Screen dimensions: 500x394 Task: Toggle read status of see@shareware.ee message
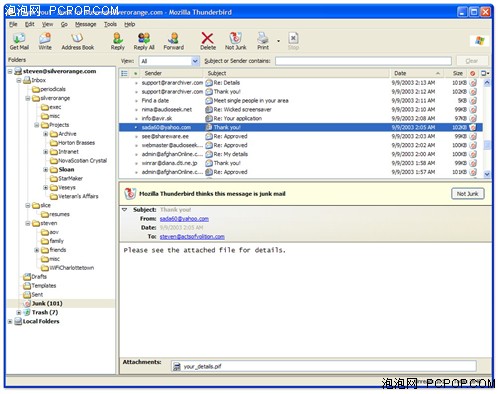(136, 137)
